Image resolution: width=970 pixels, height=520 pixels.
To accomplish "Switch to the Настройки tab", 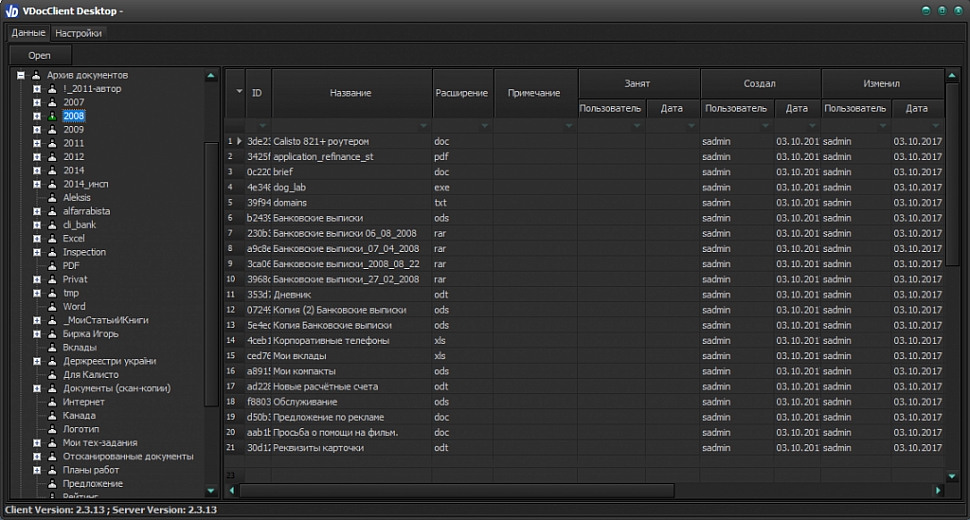I will point(78,33).
